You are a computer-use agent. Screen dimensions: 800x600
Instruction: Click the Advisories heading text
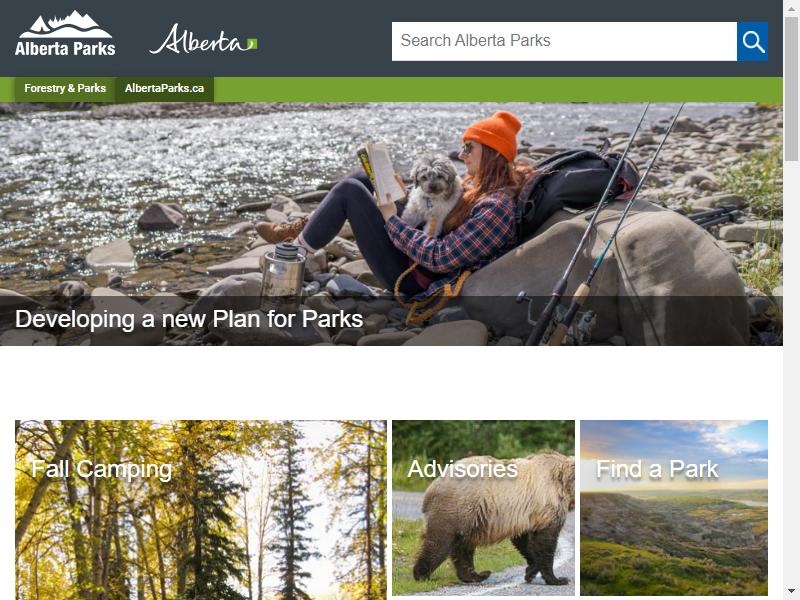click(462, 469)
